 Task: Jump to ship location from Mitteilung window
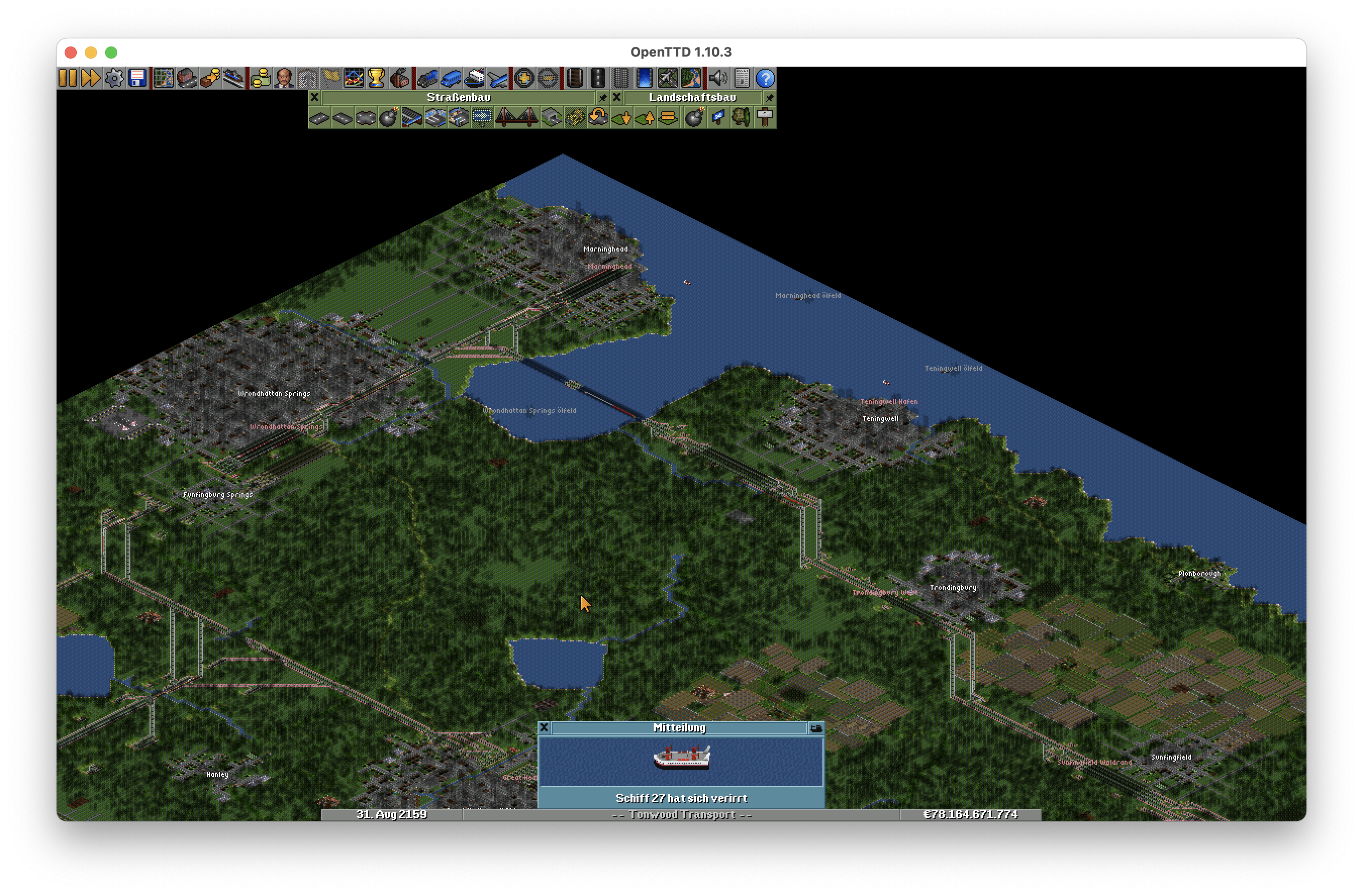[x=816, y=728]
